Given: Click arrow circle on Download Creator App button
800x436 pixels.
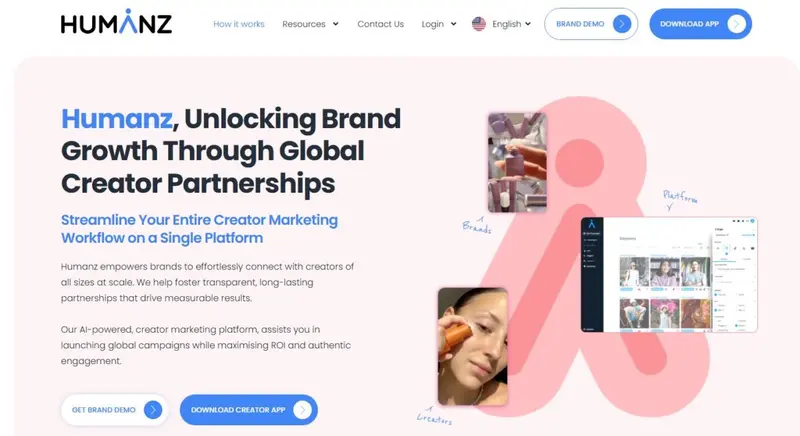Looking at the screenshot, I should coord(302,409).
